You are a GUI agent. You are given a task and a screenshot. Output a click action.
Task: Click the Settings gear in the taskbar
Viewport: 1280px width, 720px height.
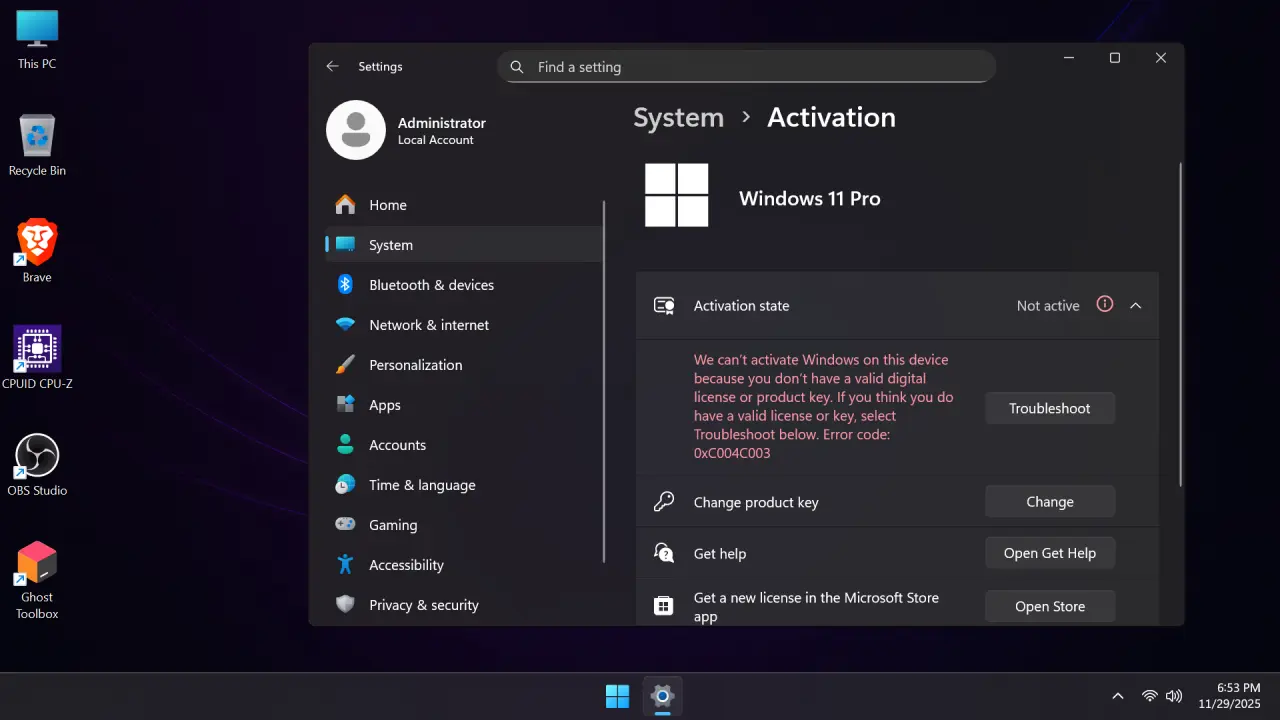661,696
